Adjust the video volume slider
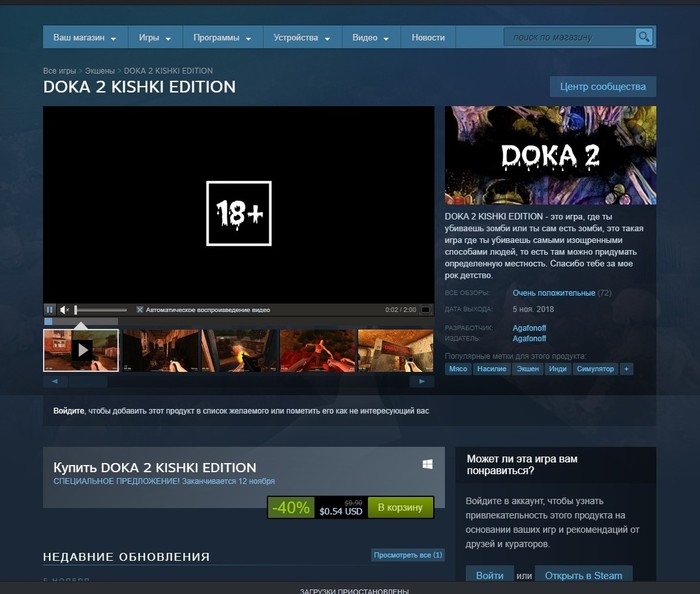Image resolution: width=700 pixels, height=594 pixels. coord(100,310)
